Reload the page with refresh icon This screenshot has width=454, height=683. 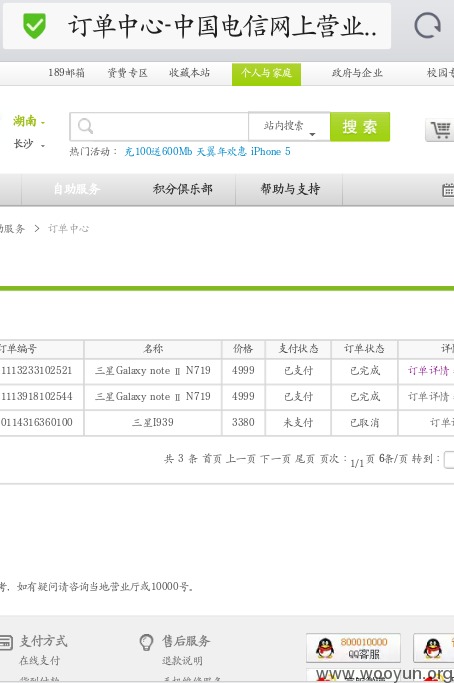(427, 25)
